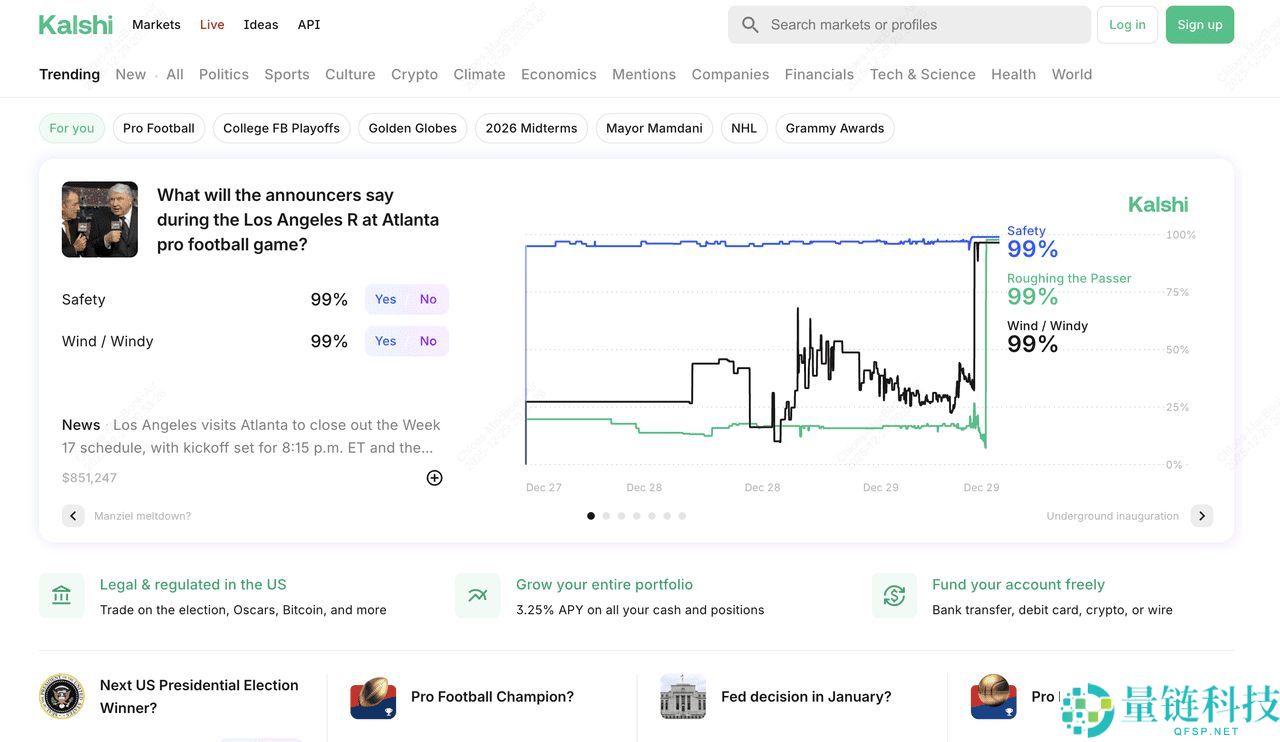
Task: Click the News summary text
Action: tap(251, 436)
